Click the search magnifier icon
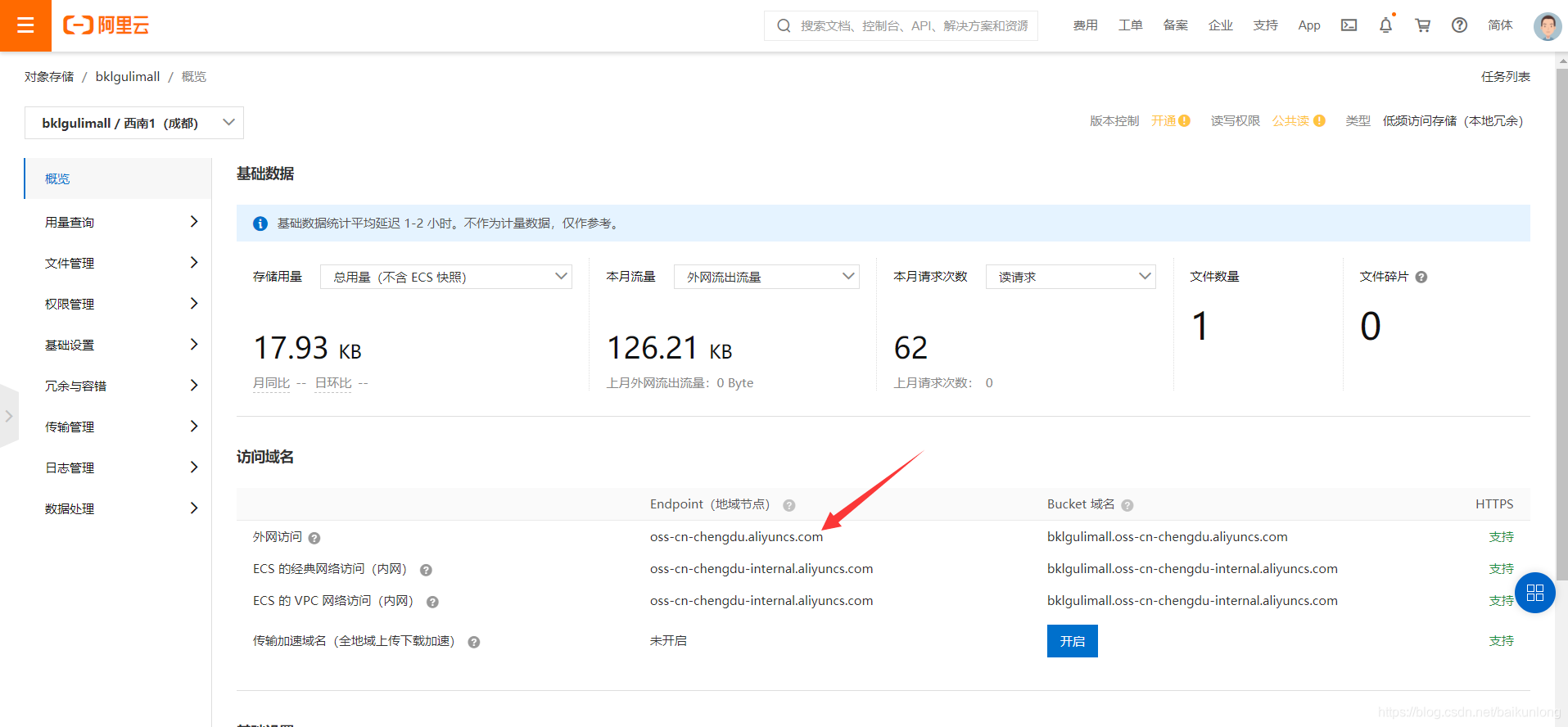This screenshot has height=727, width=1568. point(784,25)
